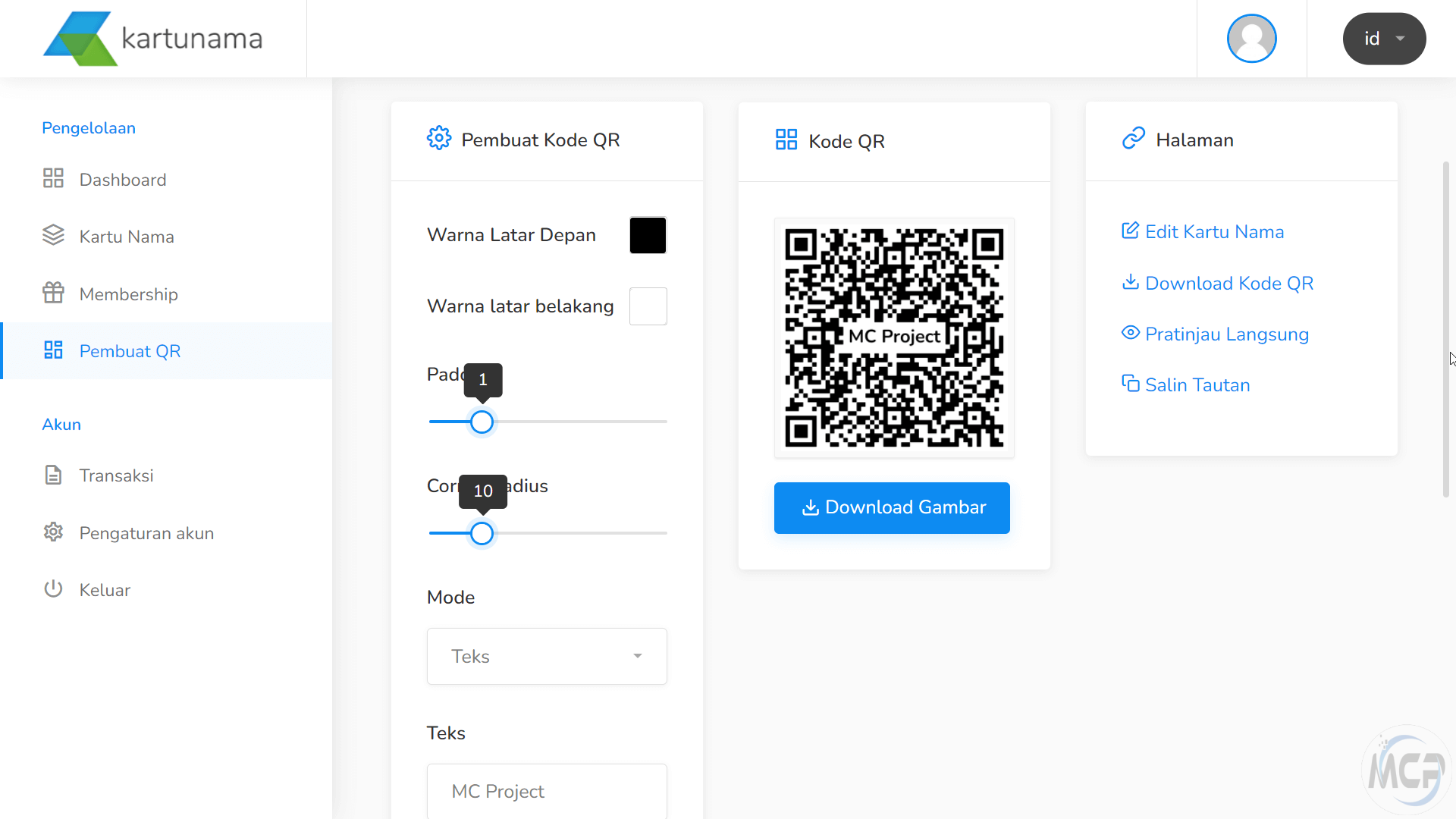The image size is (1456, 819).
Task: Click the Keluar power icon
Action: [53, 589]
